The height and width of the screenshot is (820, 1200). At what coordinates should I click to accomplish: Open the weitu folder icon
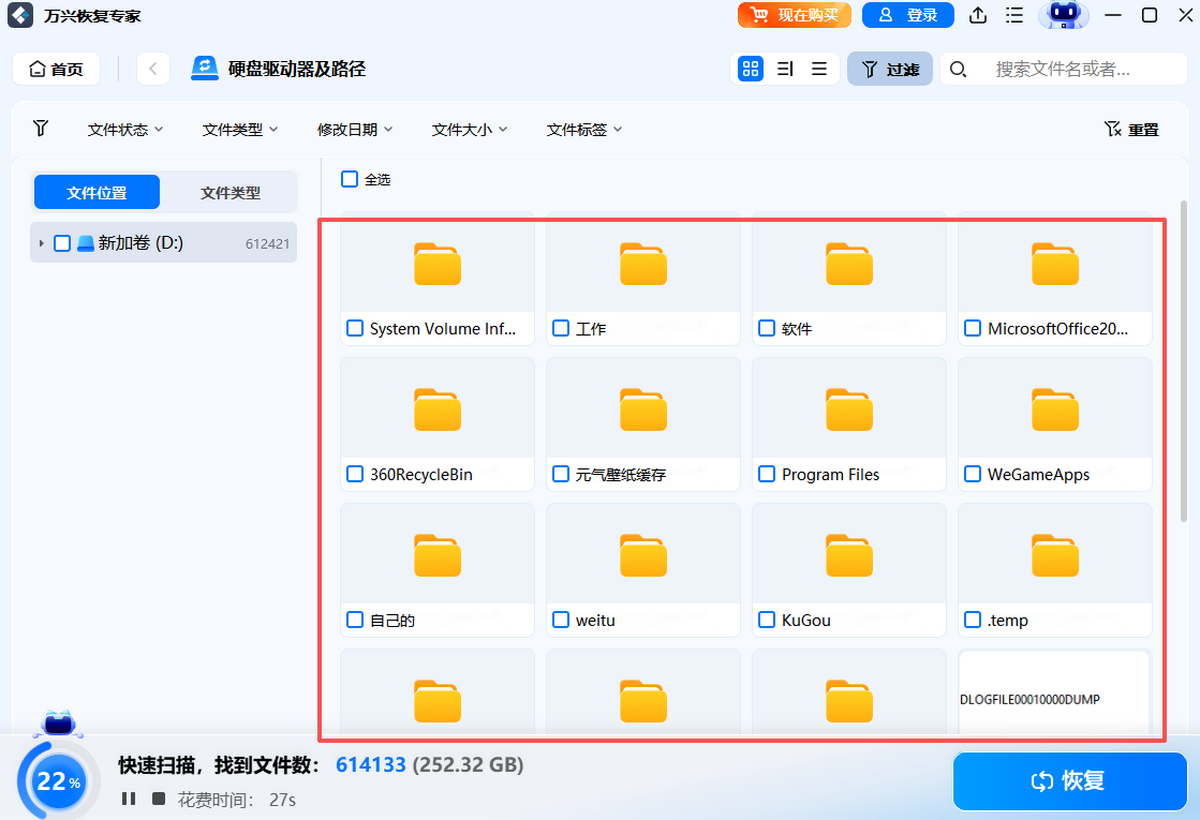[x=643, y=555]
